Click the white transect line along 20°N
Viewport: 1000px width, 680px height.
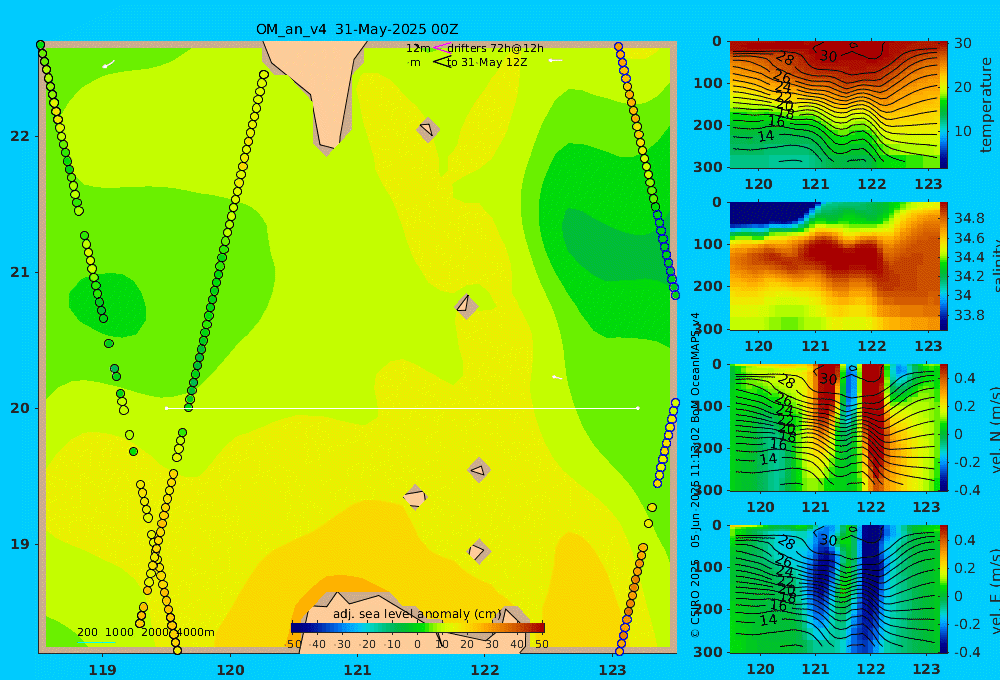pyautogui.click(x=402, y=408)
